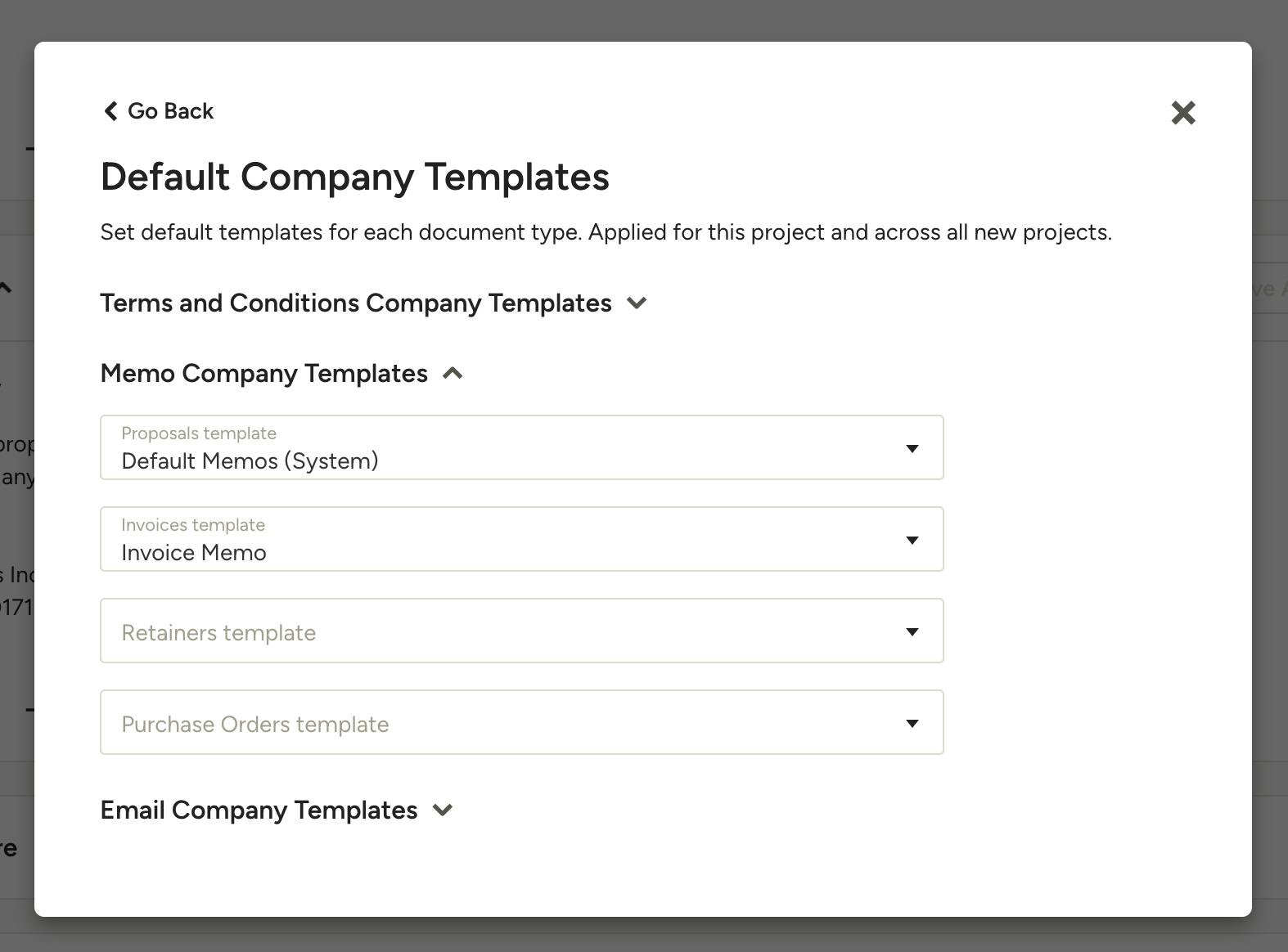The image size is (1288, 952).
Task: Expand Terms and Conditions Company Templates chevron
Action: (637, 303)
